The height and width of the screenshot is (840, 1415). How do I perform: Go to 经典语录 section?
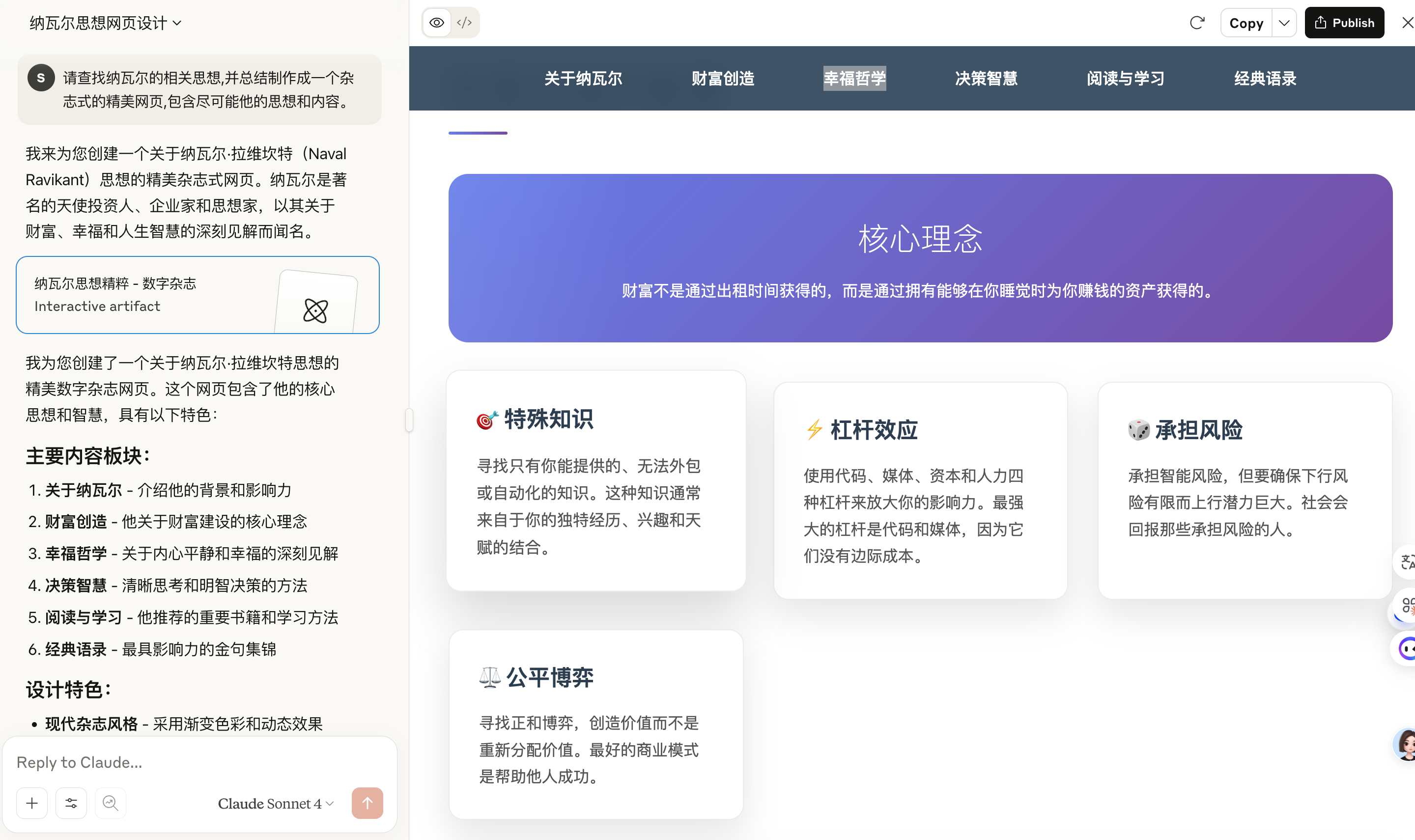point(1265,78)
